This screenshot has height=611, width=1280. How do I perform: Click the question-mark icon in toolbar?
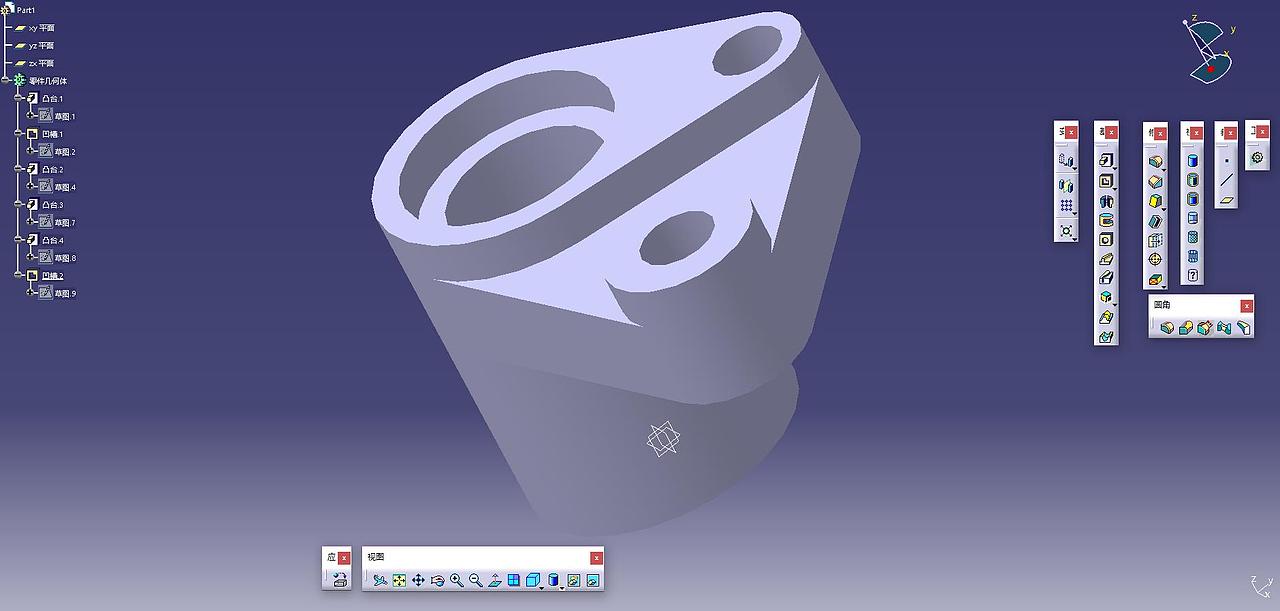[x=1192, y=275]
